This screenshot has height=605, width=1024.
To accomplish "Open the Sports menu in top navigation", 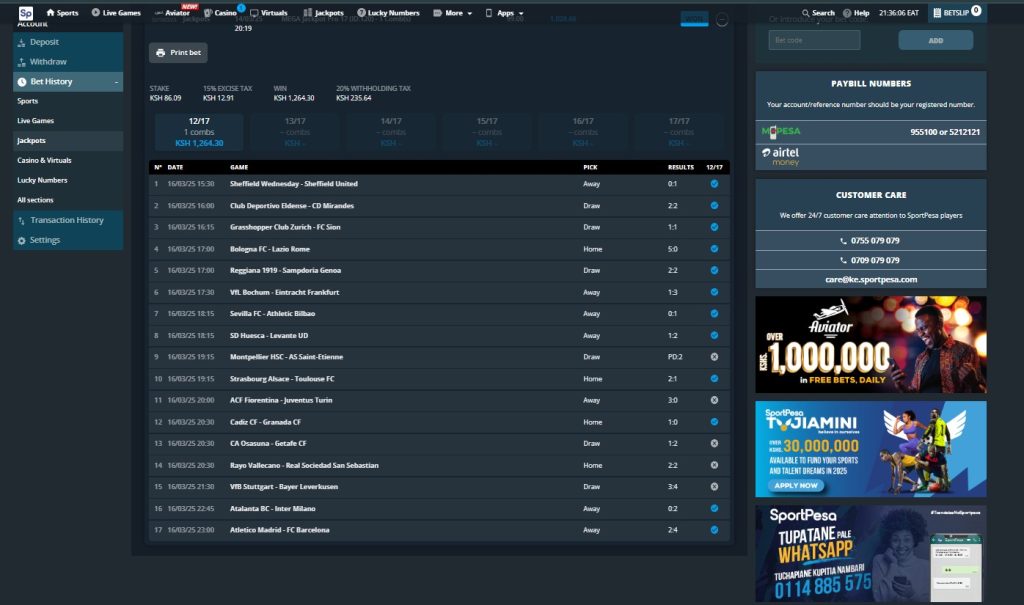I will [x=62, y=12].
